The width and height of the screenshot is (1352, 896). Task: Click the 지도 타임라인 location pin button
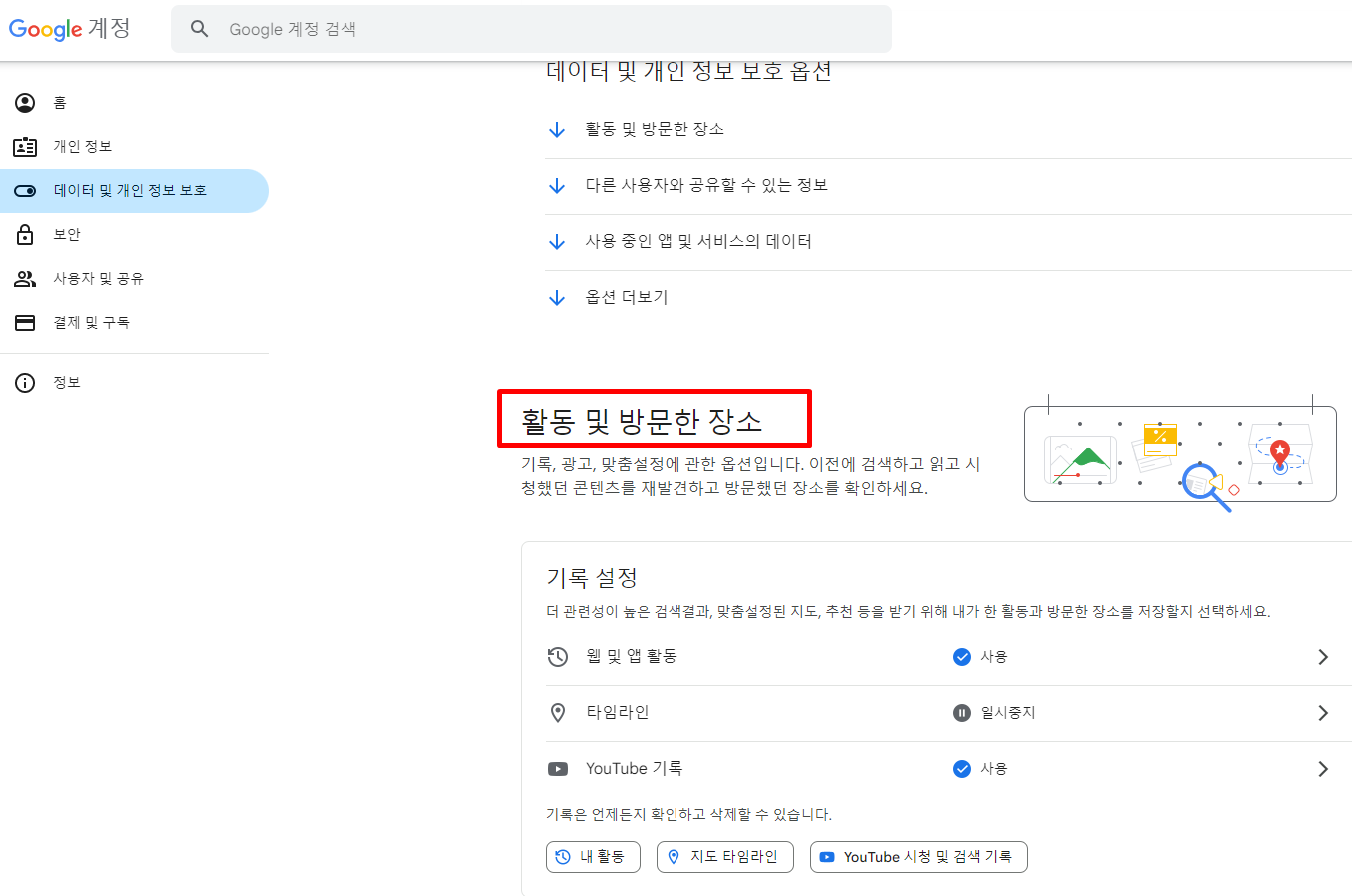click(724, 856)
